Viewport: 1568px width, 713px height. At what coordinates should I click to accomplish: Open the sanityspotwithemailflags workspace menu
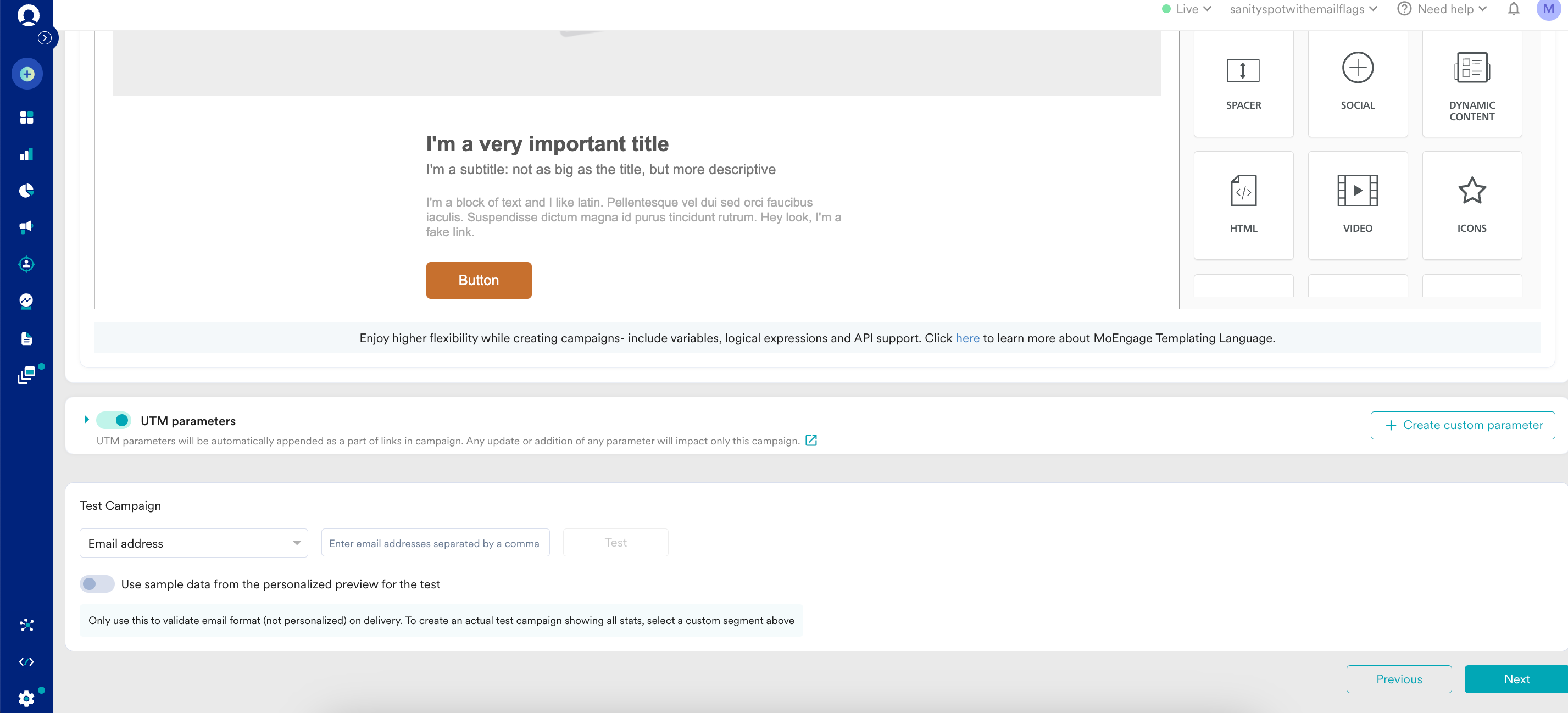pyautogui.click(x=1303, y=9)
